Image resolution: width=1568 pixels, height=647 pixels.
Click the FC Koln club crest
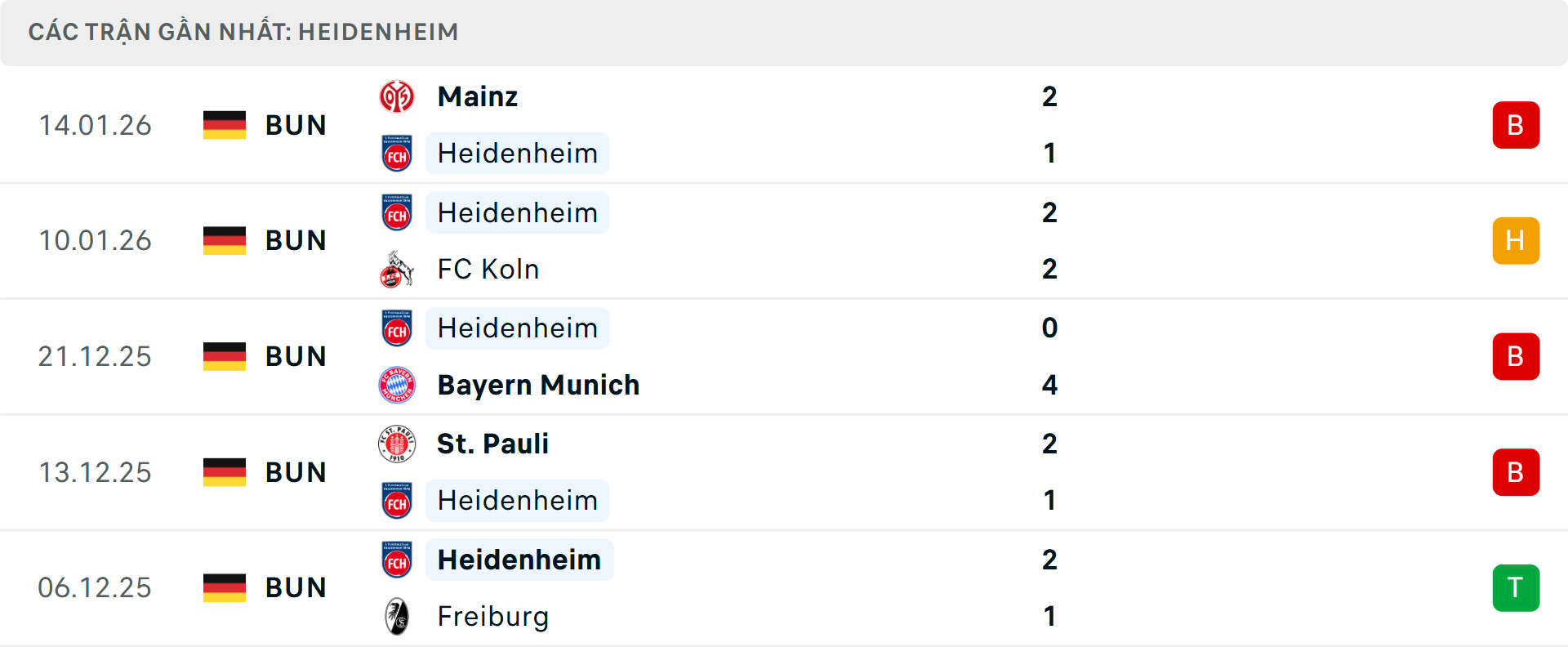click(398, 270)
